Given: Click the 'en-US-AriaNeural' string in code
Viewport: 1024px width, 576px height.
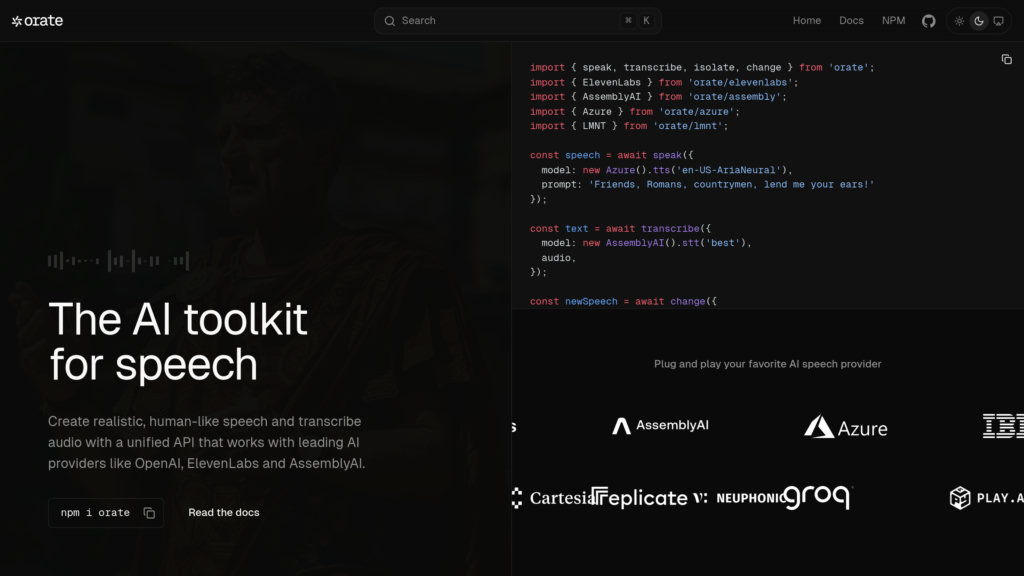Looking at the screenshot, I should coord(728,170).
